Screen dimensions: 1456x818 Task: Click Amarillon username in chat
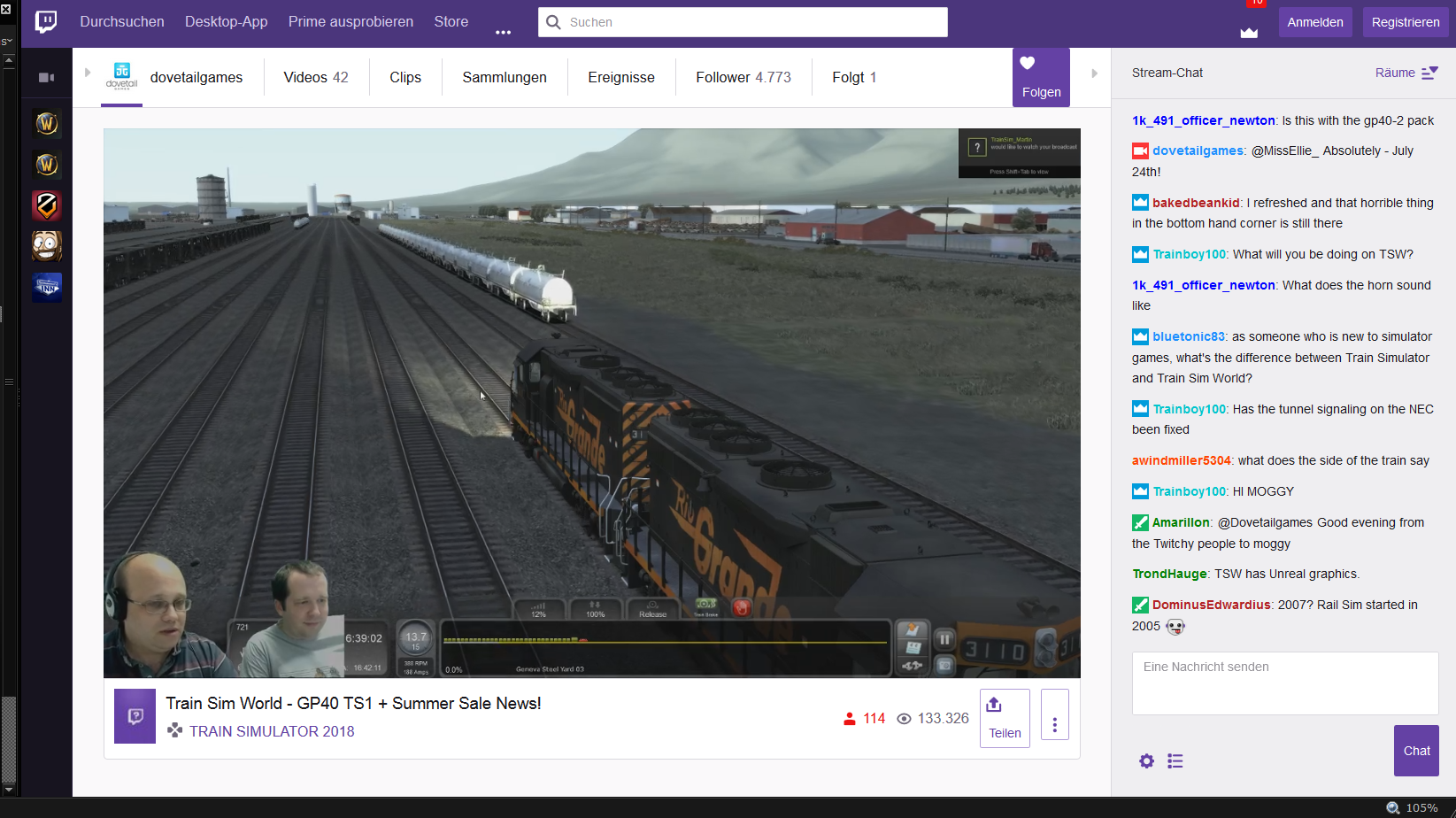pos(1181,522)
